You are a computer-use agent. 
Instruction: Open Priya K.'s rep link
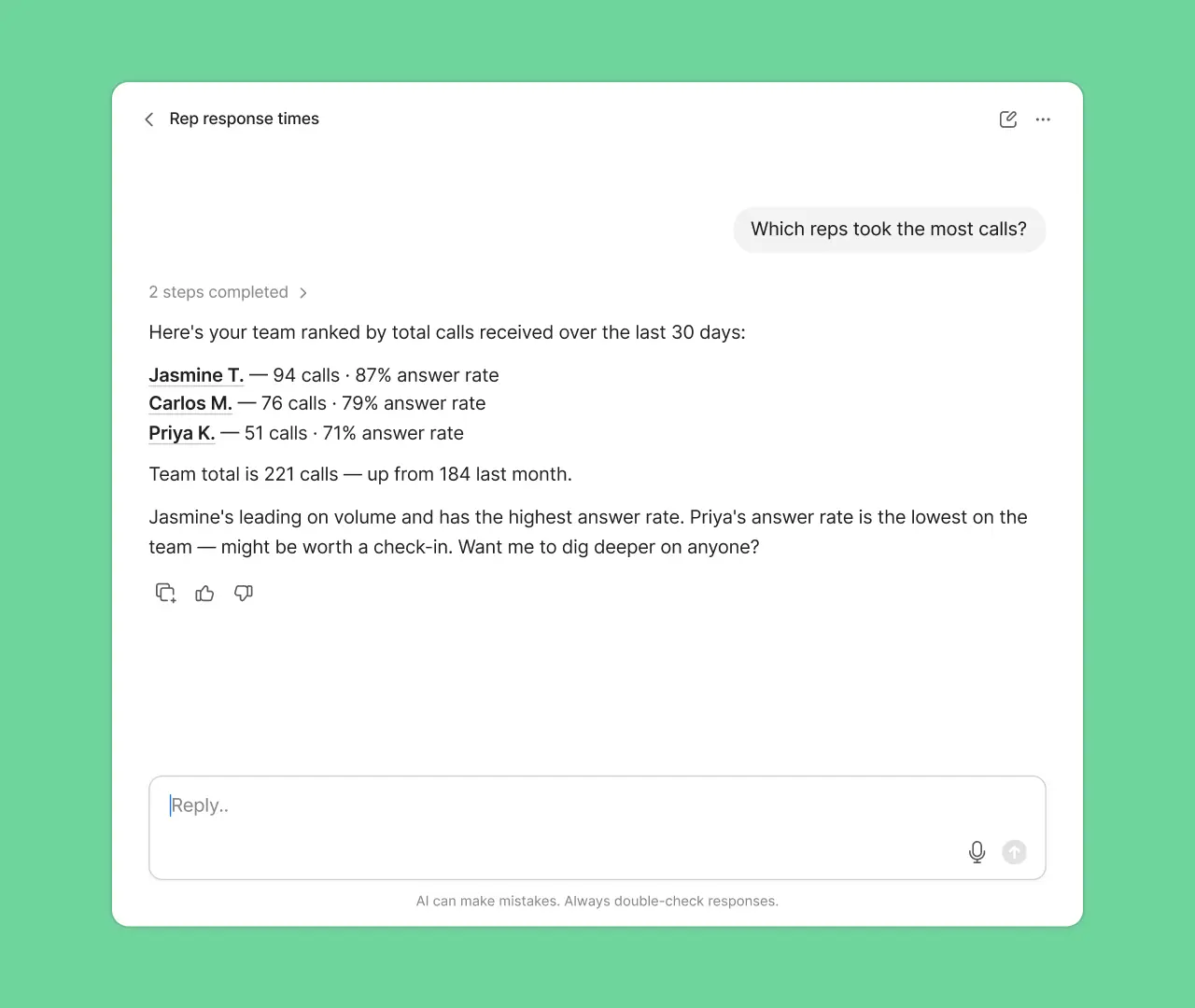[182, 433]
